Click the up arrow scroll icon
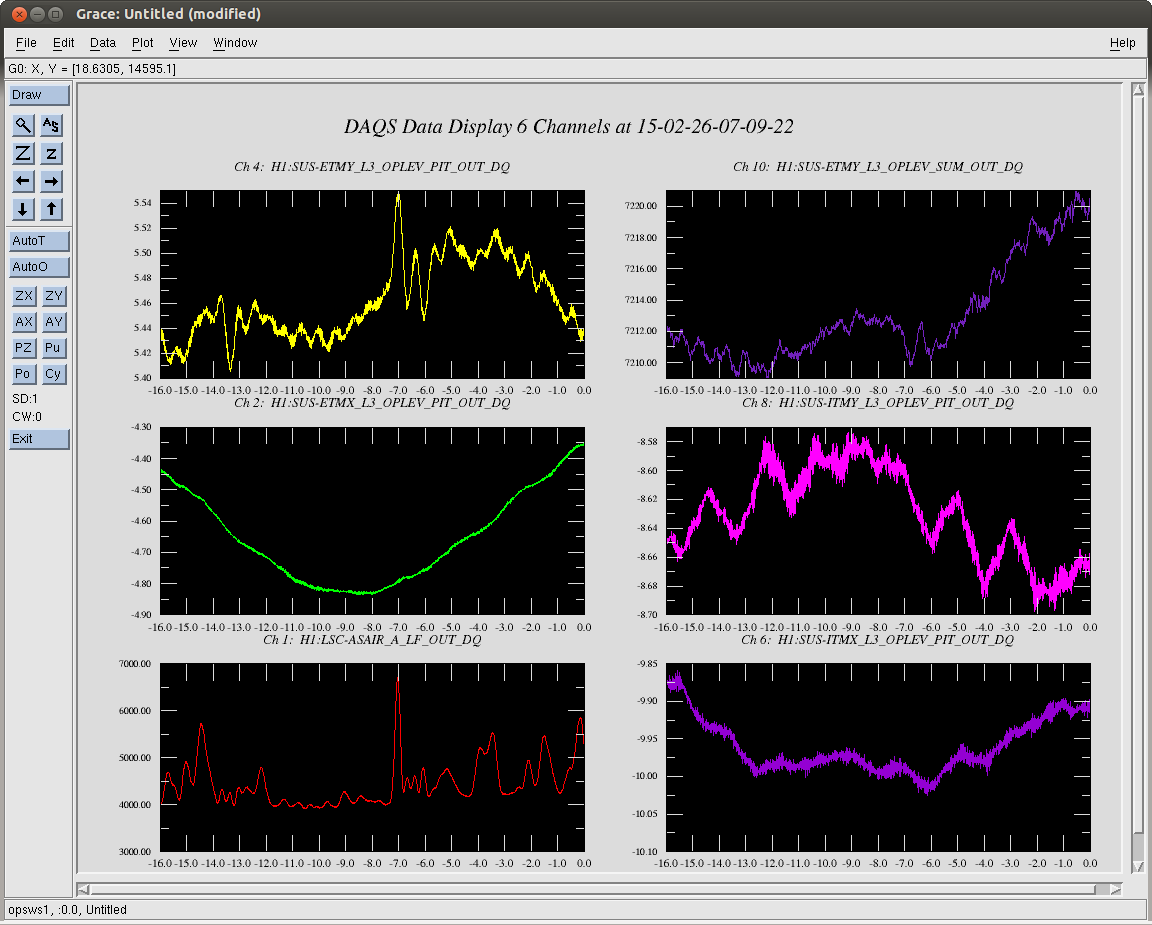1152x925 pixels. coord(51,209)
